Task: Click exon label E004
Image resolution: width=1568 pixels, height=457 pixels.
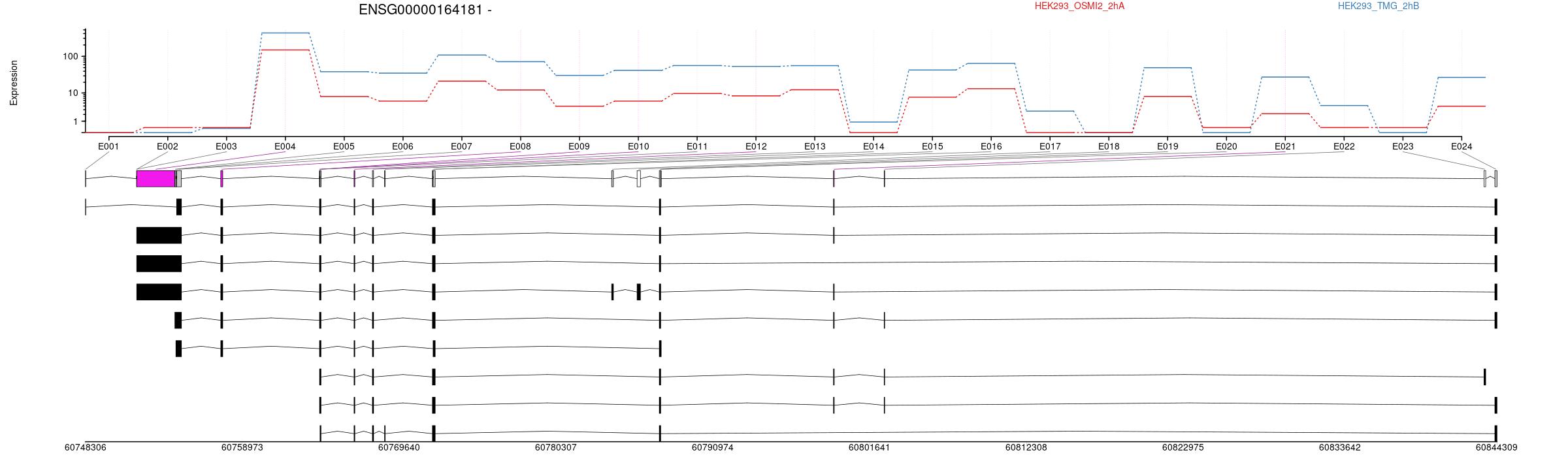Action: (285, 147)
